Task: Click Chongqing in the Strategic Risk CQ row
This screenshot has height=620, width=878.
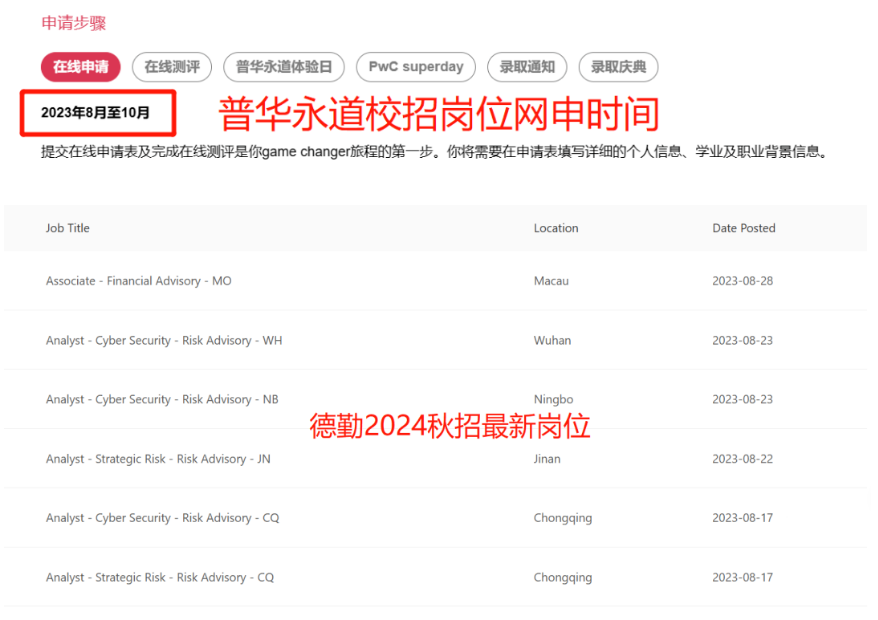Action: click(x=563, y=577)
